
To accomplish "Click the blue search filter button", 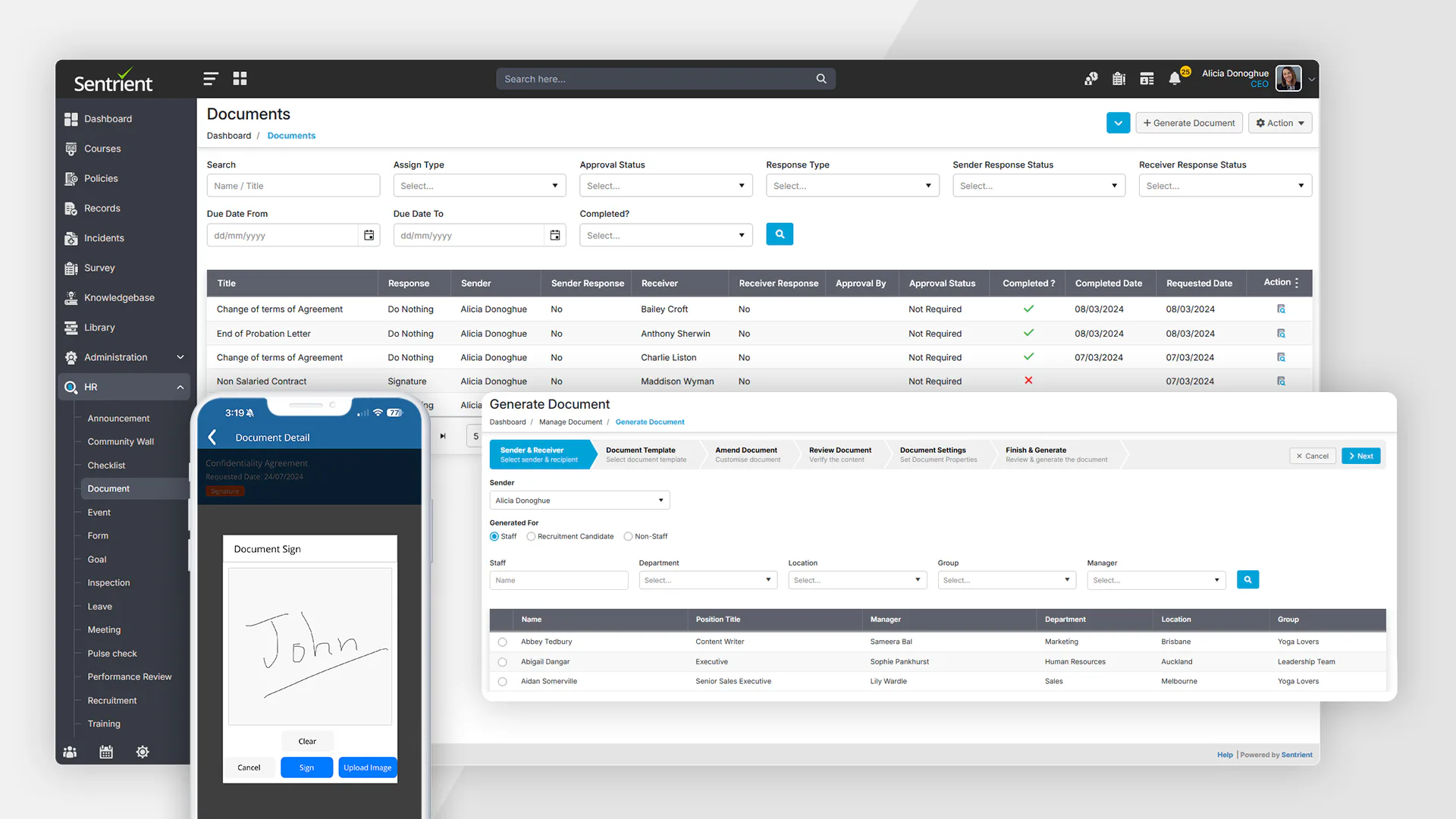I will [780, 234].
